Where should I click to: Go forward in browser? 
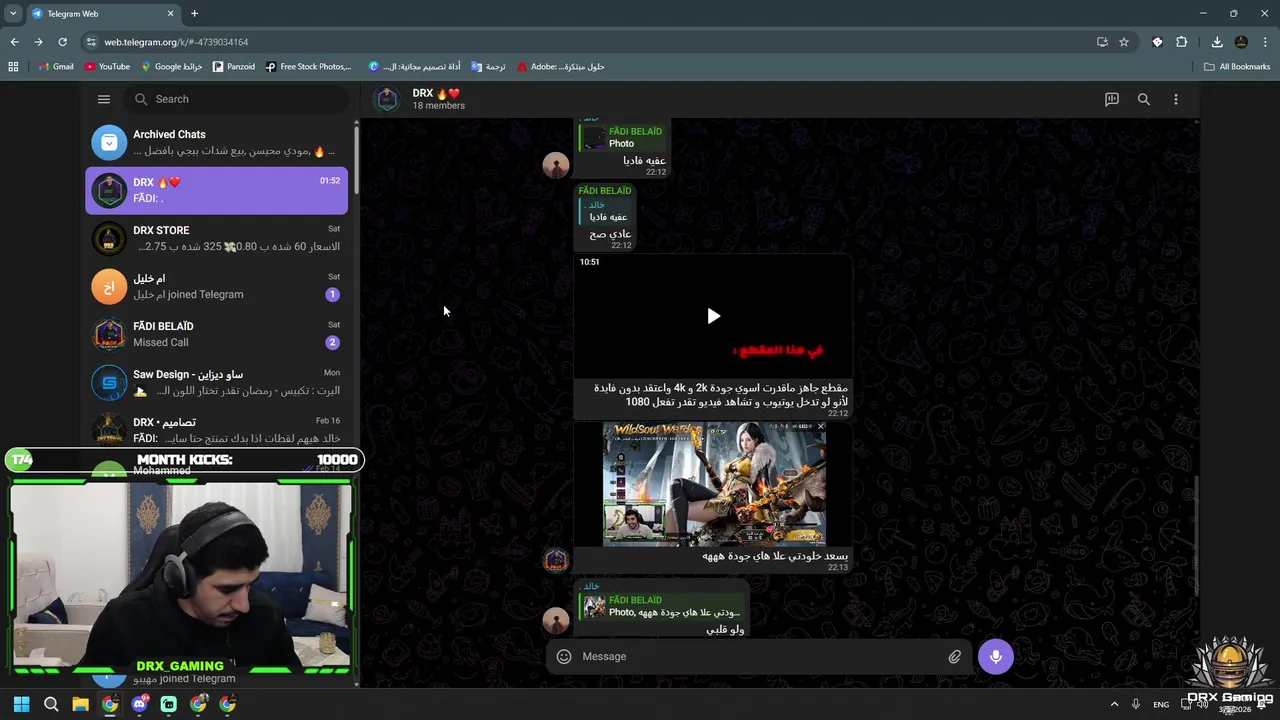tap(38, 42)
